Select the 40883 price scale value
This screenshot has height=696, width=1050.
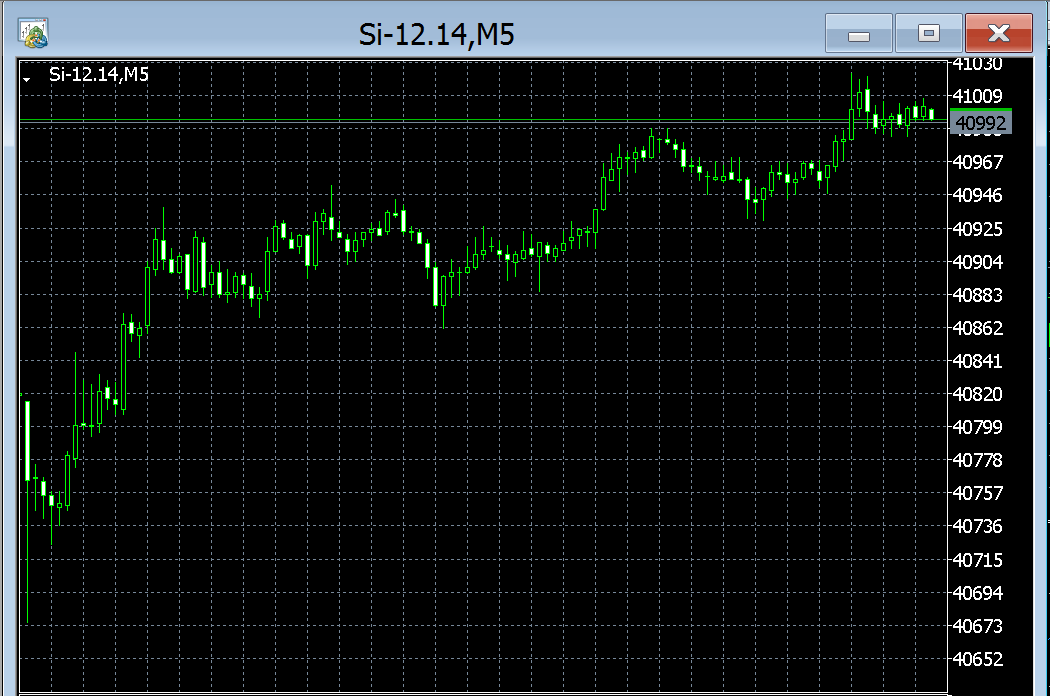pyautogui.click(x=979, y=295)
